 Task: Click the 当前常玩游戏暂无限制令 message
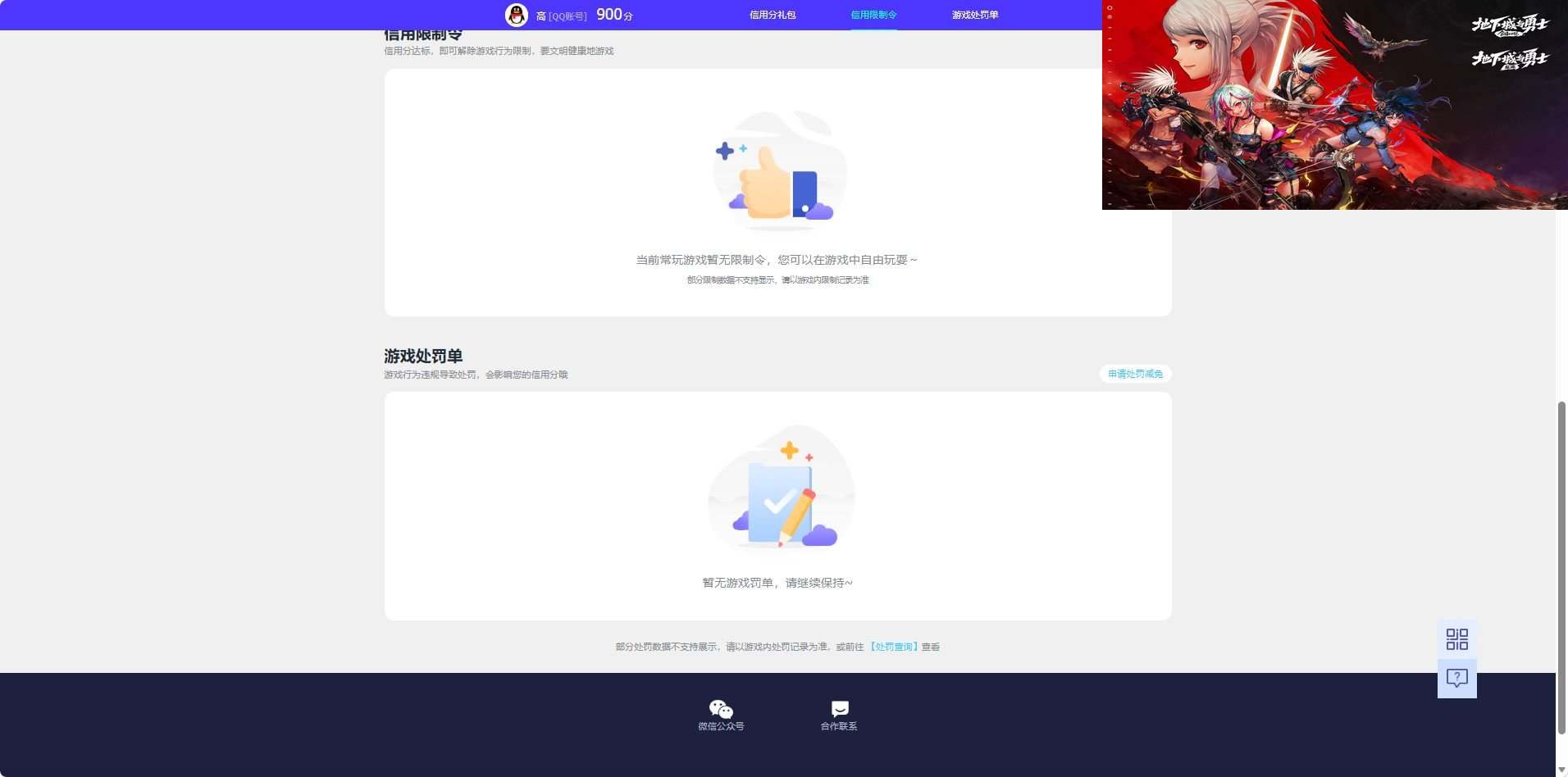click(x=777, y=260)
